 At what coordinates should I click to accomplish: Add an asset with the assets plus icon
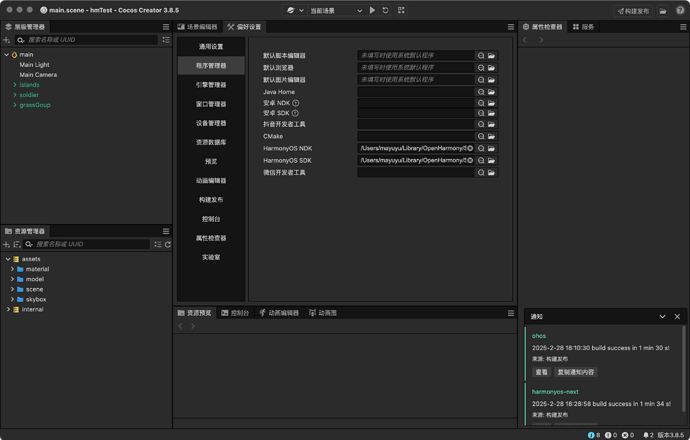tap(6, 244)
